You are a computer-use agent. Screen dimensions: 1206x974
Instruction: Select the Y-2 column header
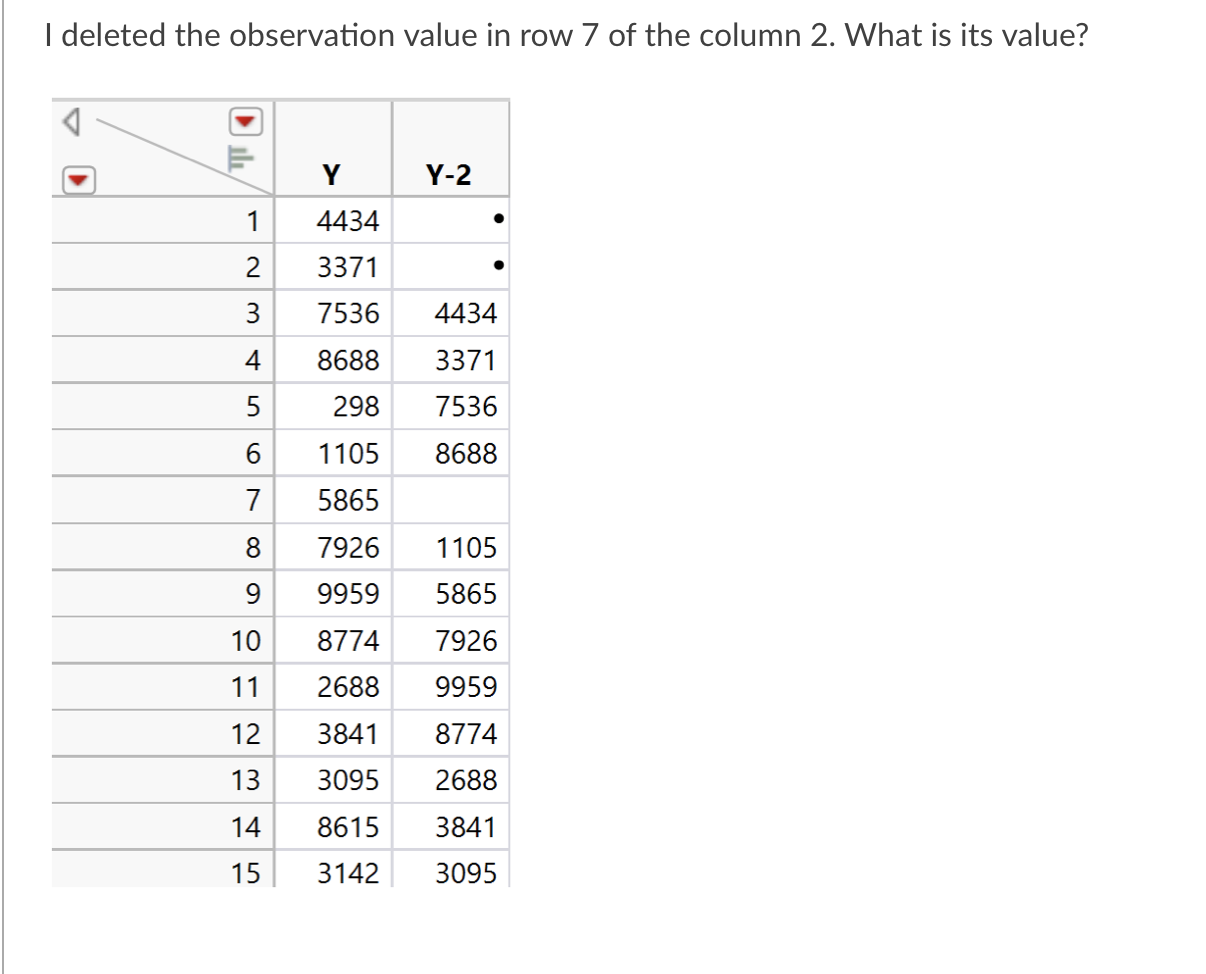click(x=450, y=174)
